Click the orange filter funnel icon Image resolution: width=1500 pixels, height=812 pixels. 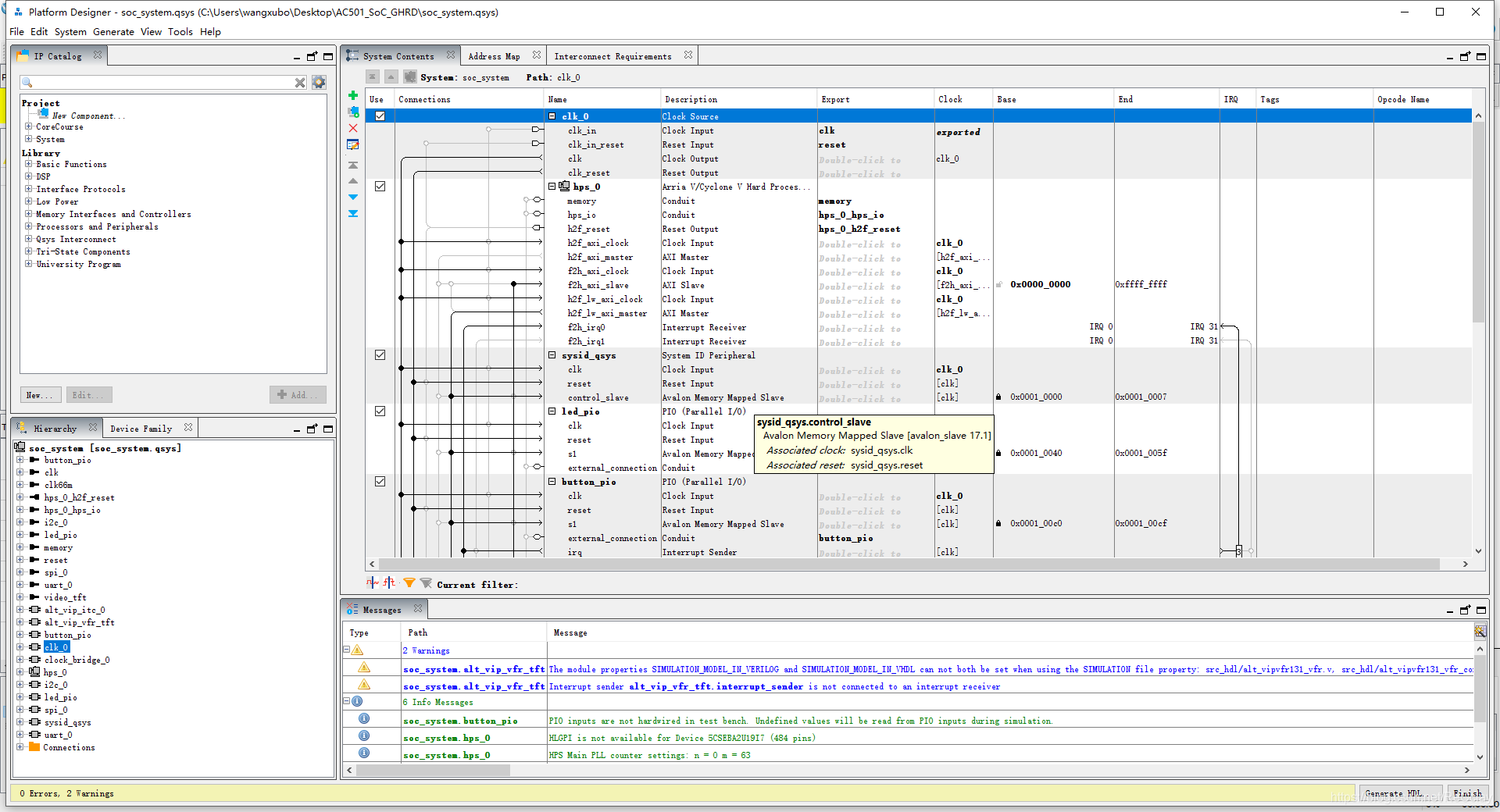pyautogui.click(x=409, y=583)
